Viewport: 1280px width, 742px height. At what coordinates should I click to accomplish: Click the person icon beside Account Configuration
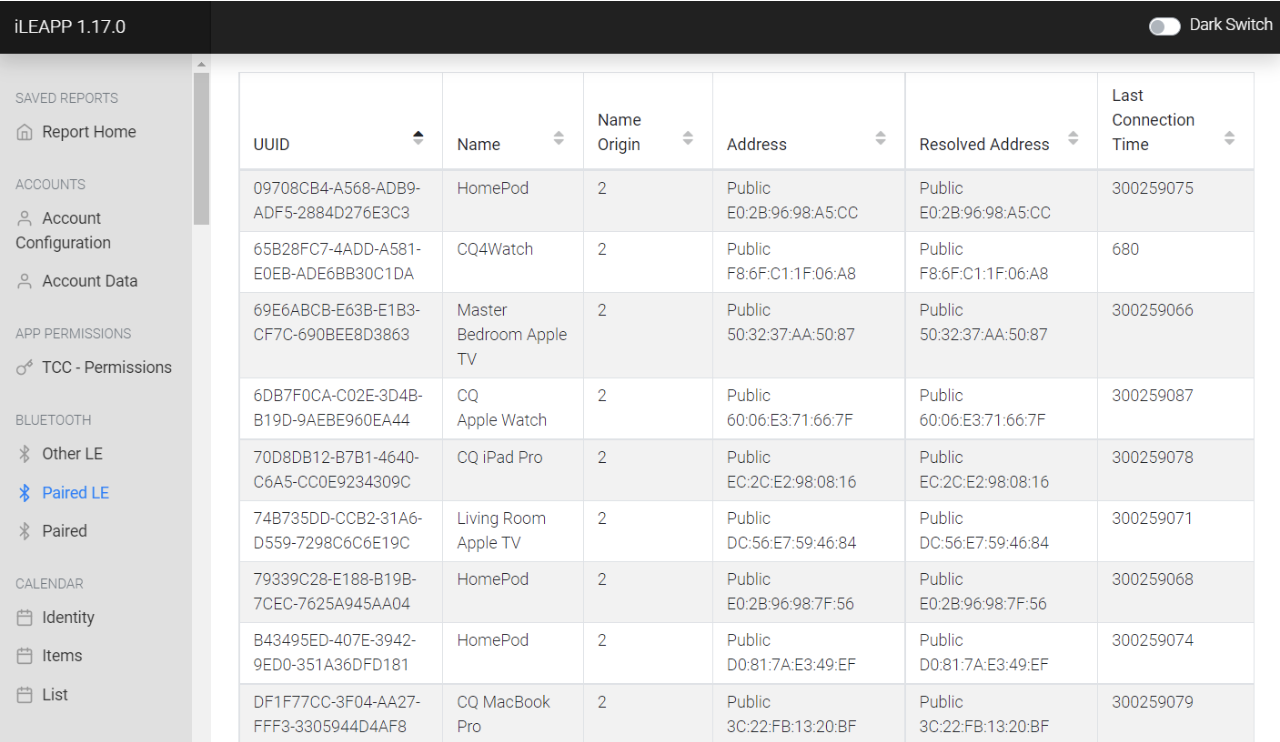point(25,218)
